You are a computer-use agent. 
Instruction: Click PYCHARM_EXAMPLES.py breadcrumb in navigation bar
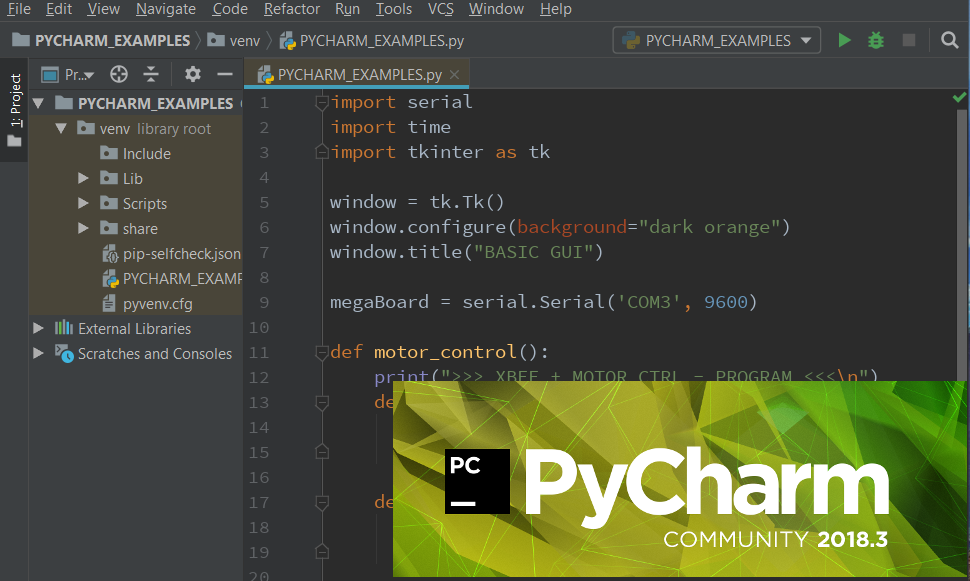pos(371,41)
